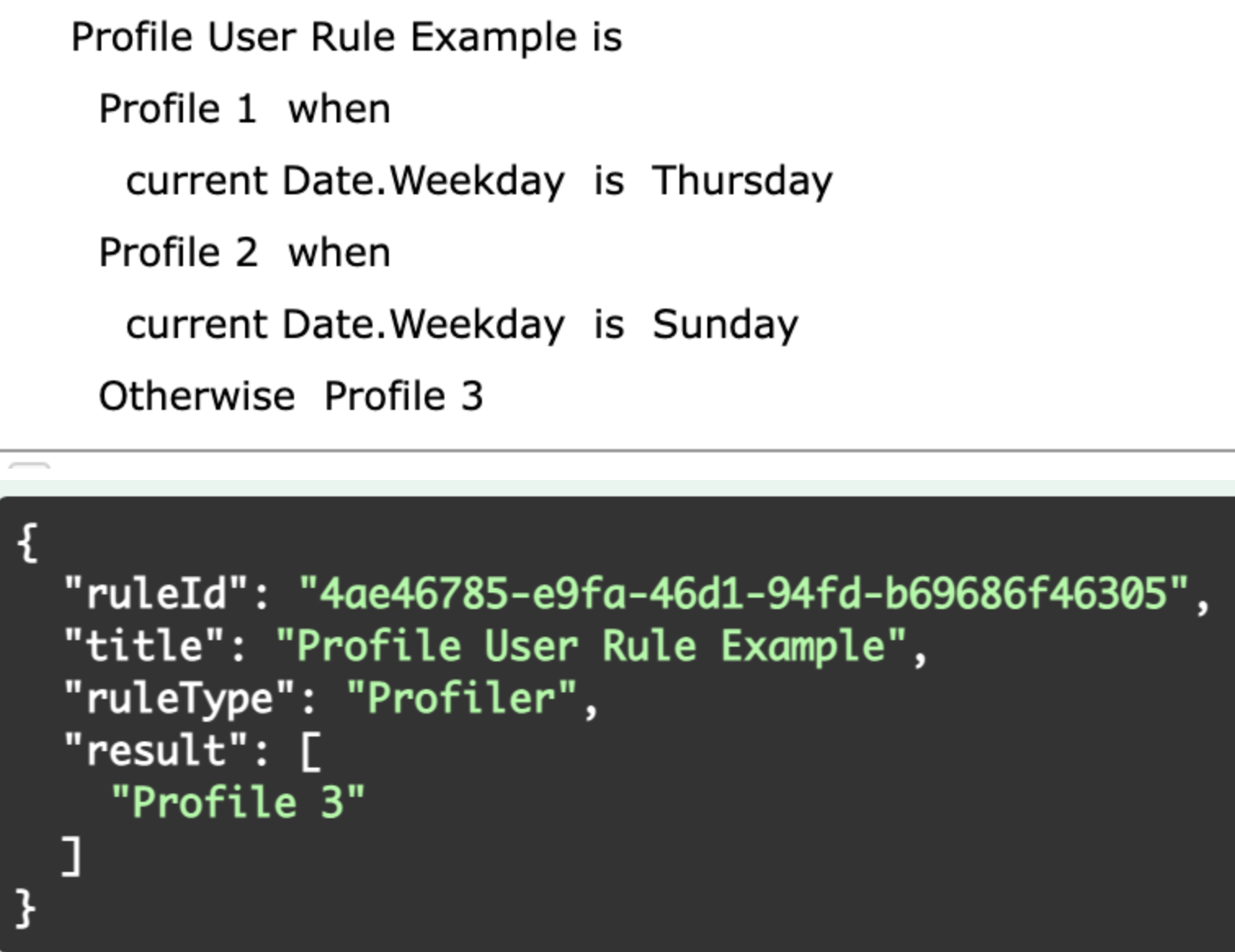Change the 'Sunday' weekday value

click(725, 325)
